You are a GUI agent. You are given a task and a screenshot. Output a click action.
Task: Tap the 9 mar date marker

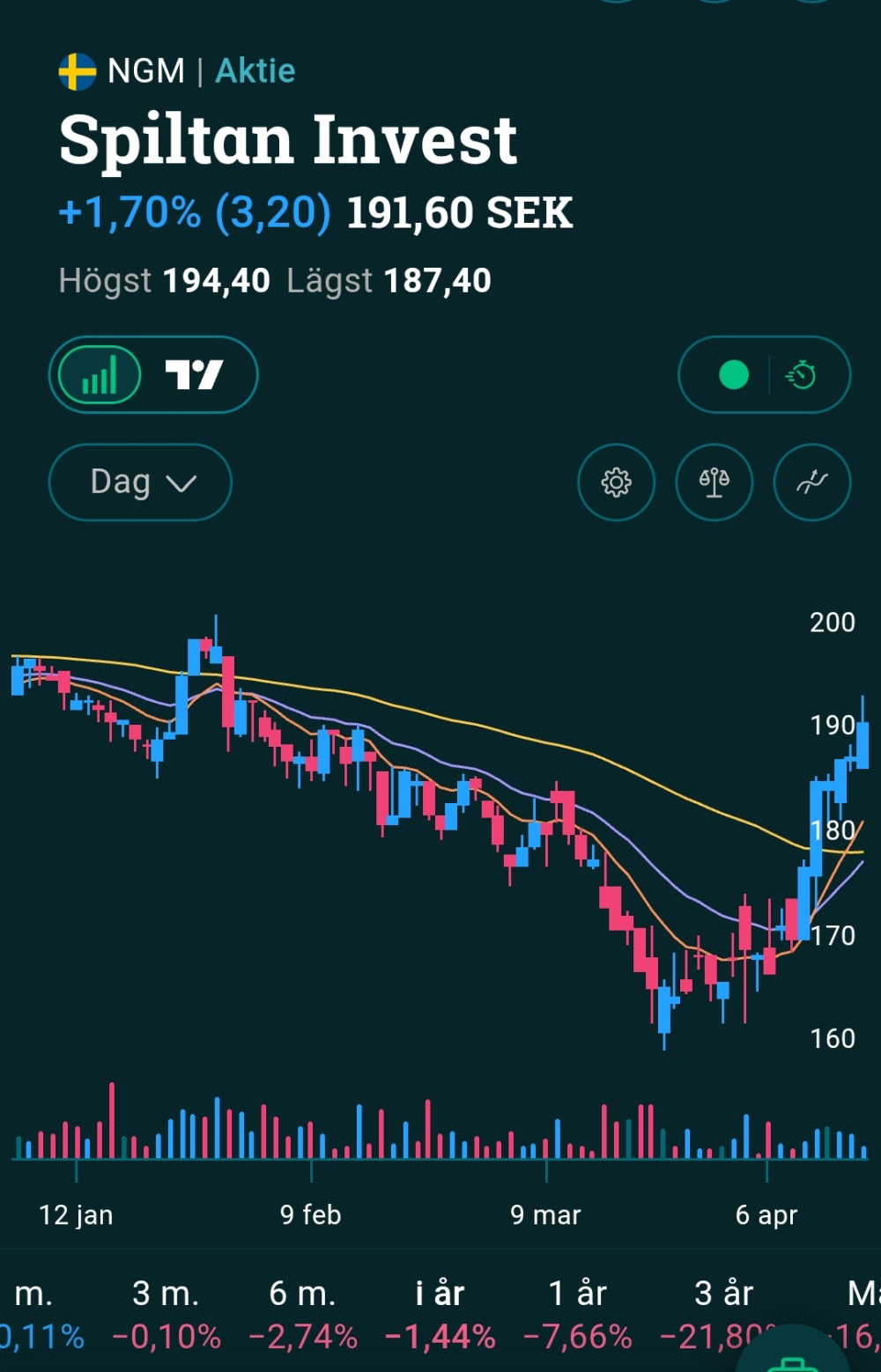click(545, 1214)
